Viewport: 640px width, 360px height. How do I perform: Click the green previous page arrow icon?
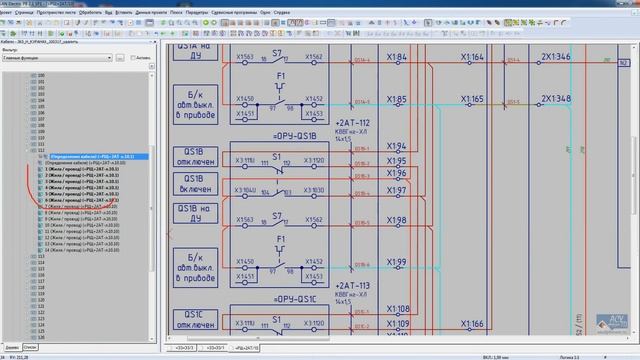(x=206, y=23)
